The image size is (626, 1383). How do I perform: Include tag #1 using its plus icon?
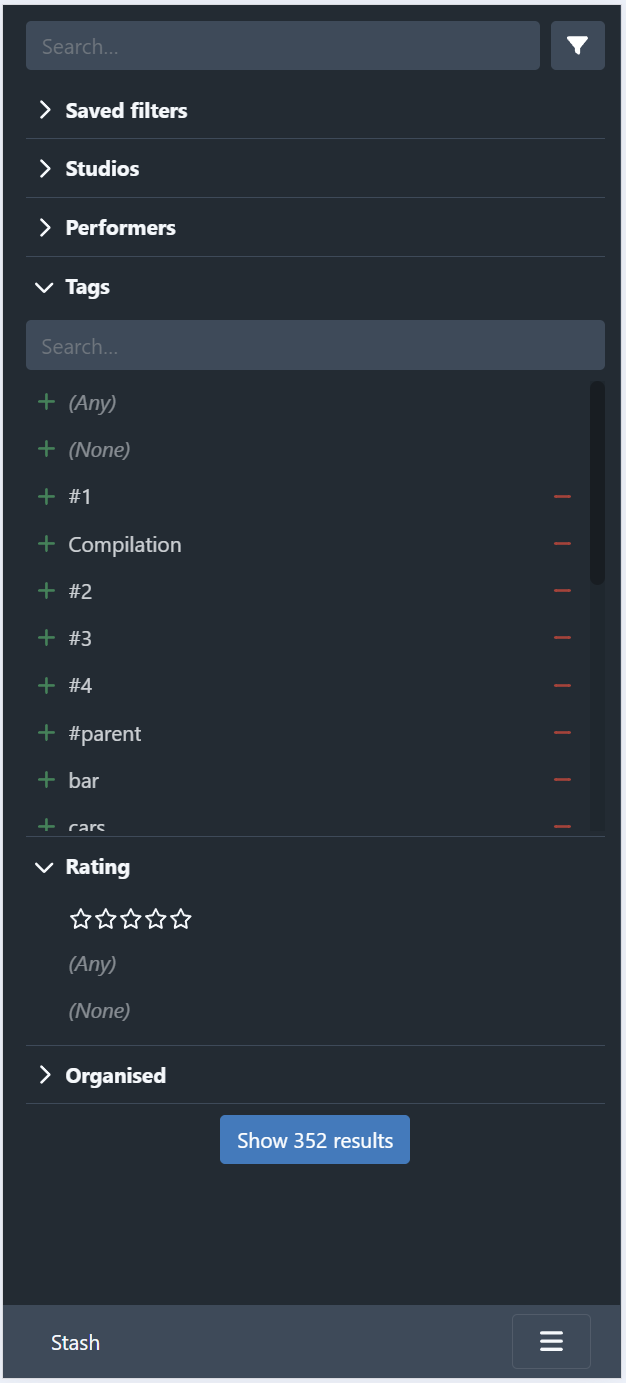pos(46,496)
